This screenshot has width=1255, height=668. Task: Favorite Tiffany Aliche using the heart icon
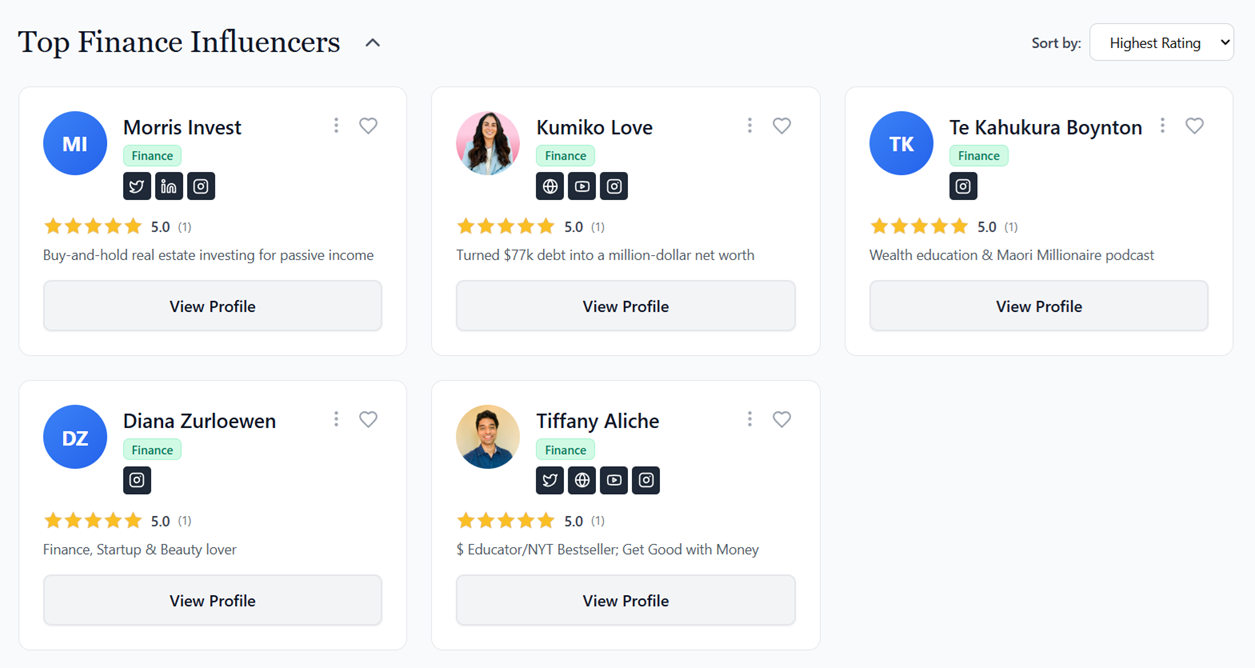pyautogui.click(x=781, y=419)
